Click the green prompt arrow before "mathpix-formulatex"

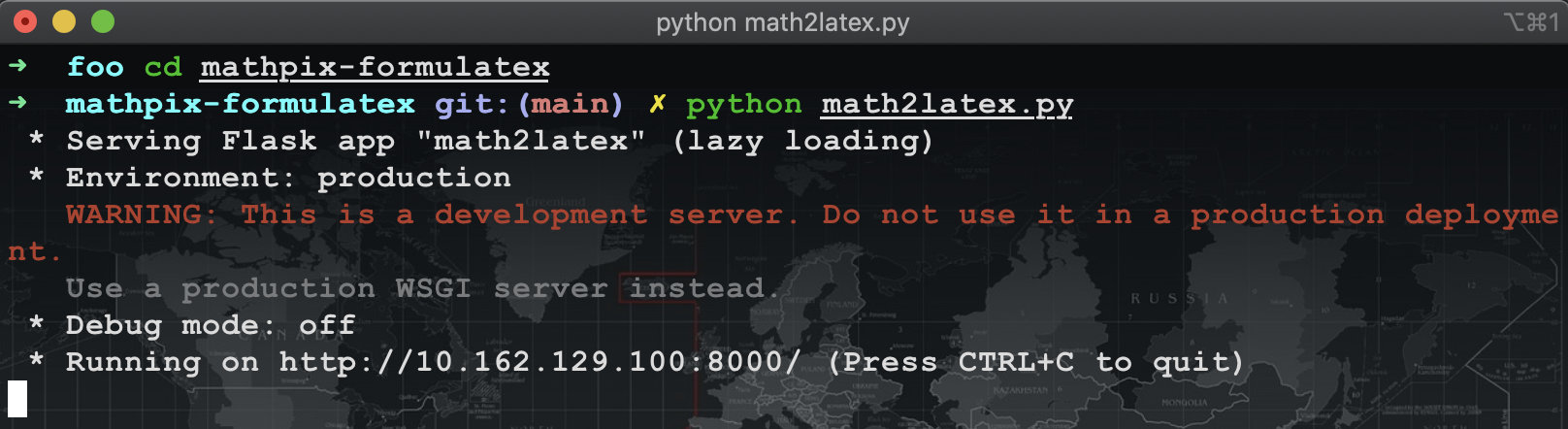pyautogui.click(x=17, y=103)
